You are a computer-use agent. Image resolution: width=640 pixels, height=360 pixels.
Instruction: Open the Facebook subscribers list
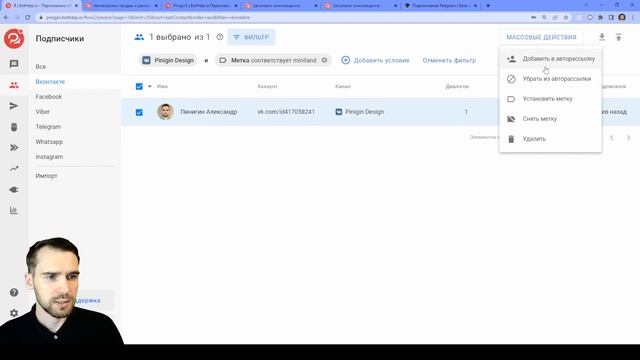point(49,97)
